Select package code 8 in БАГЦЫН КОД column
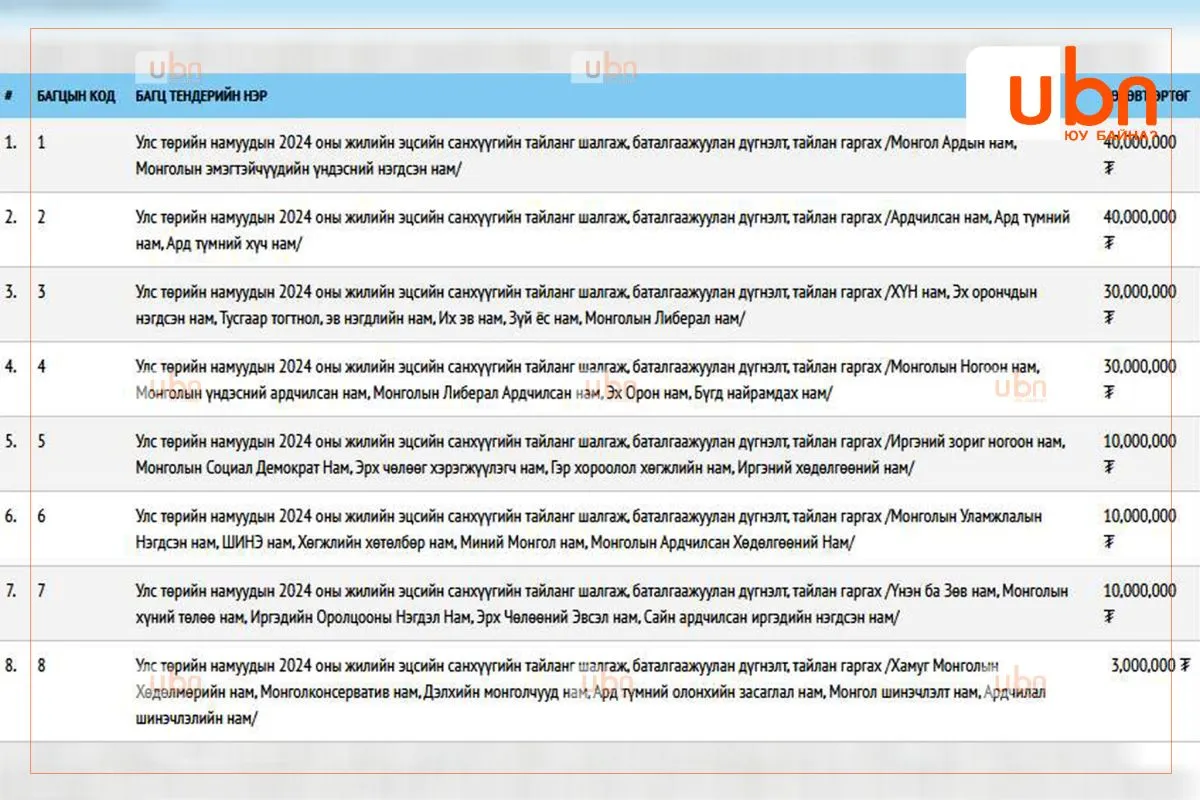Viewport: 1200px width, 800px height. (x=41, y=666)
